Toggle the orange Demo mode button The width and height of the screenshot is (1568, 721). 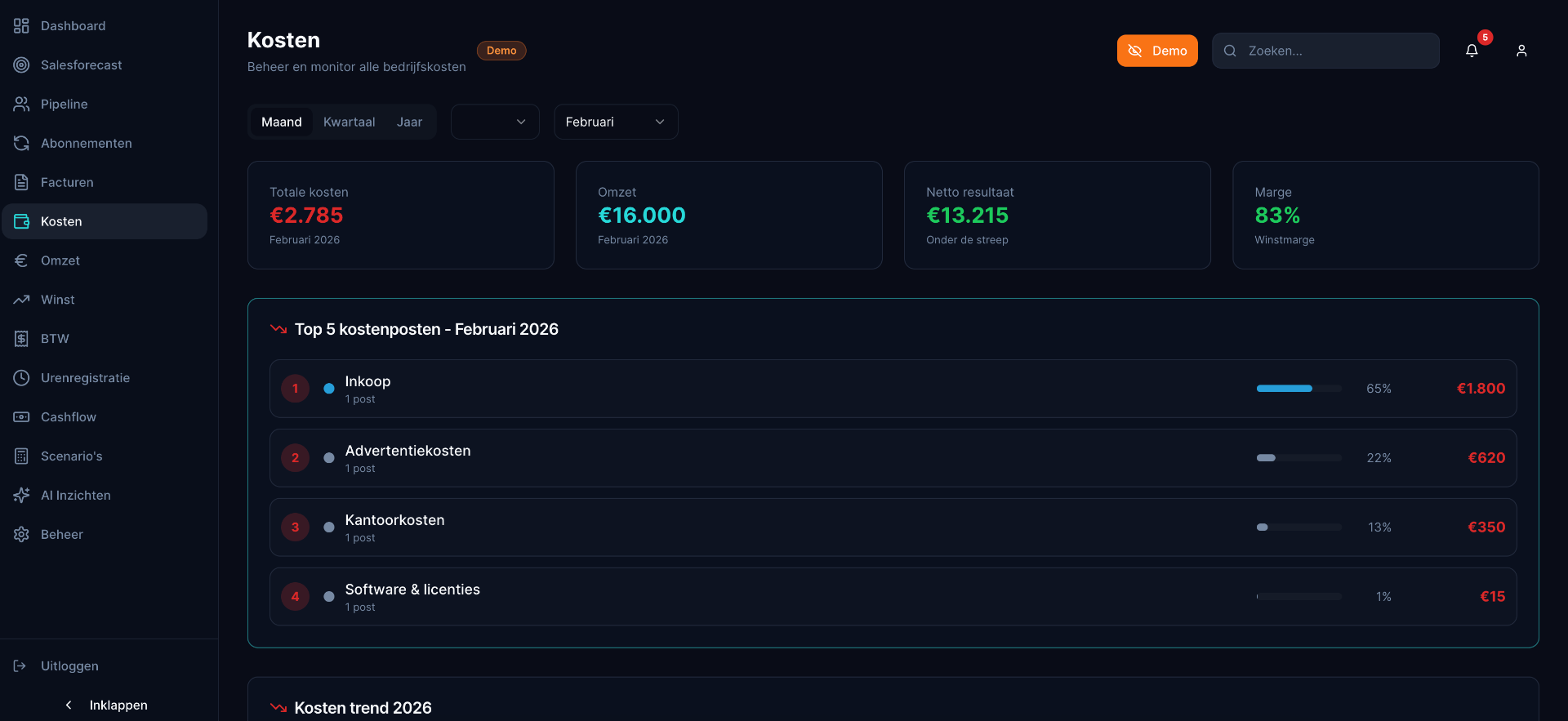pyautogui.click(x=1157, y=51)
